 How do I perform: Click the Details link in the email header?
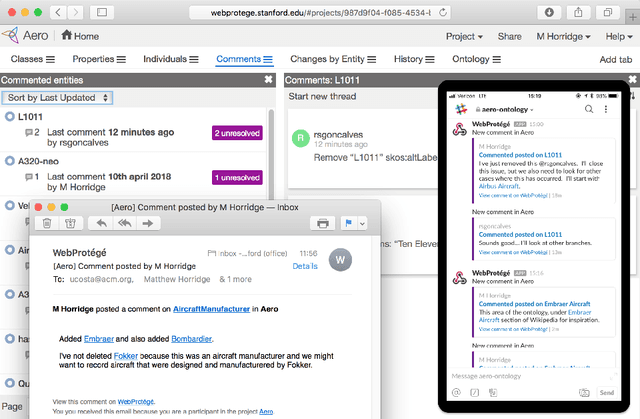[305, 267]
